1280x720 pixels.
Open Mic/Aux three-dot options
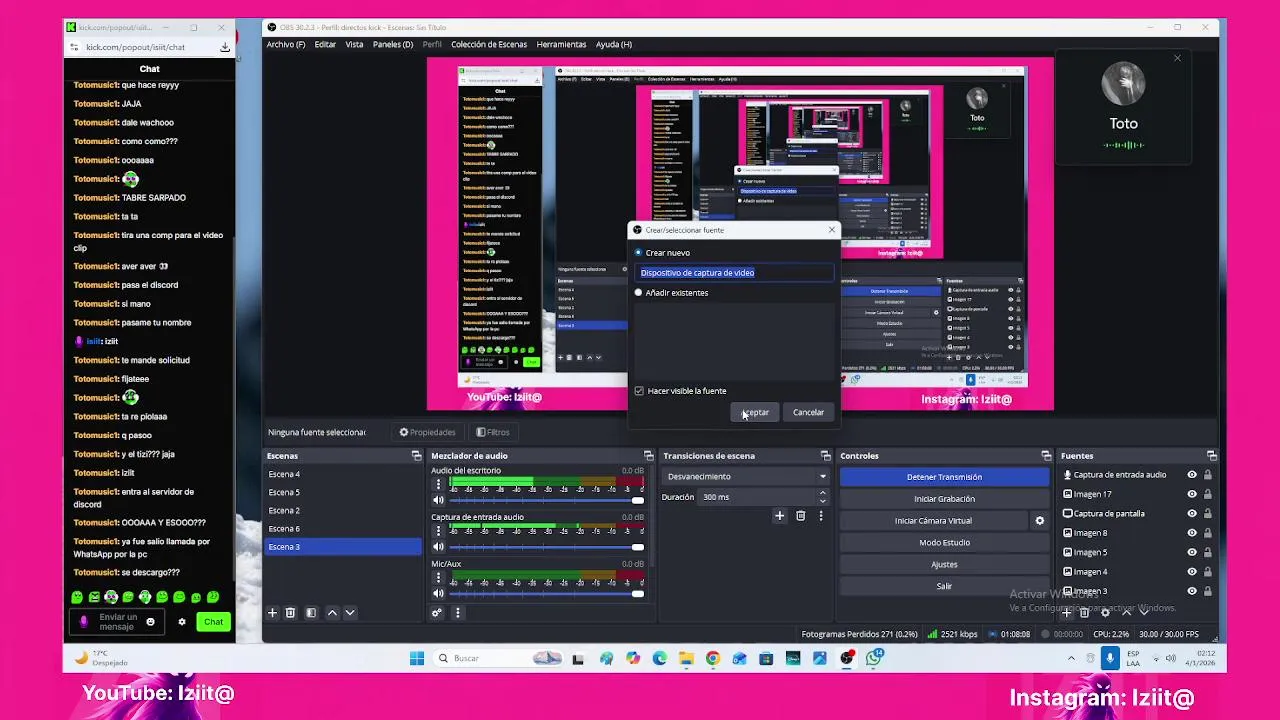pos(438,578)
